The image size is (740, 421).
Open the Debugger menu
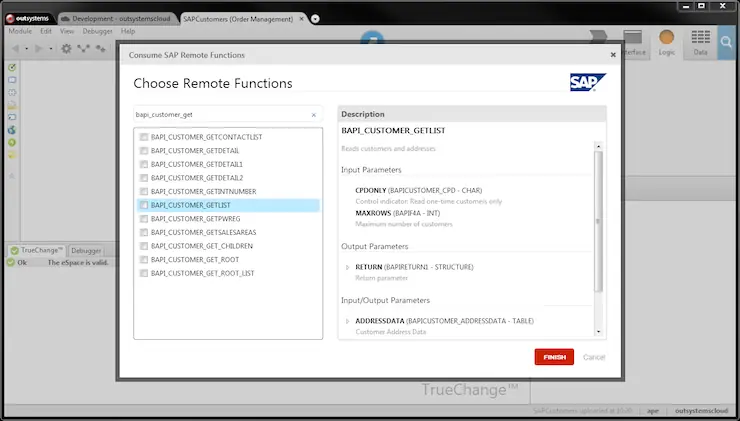(98, 31)
